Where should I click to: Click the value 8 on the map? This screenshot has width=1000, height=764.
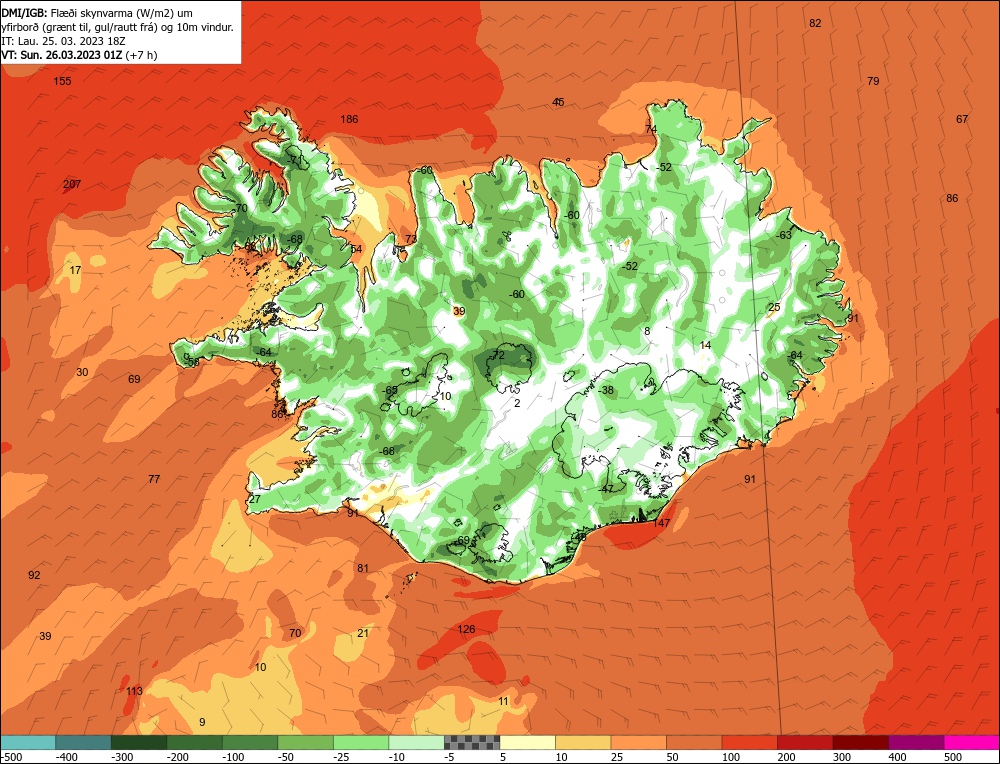(647, 331)
